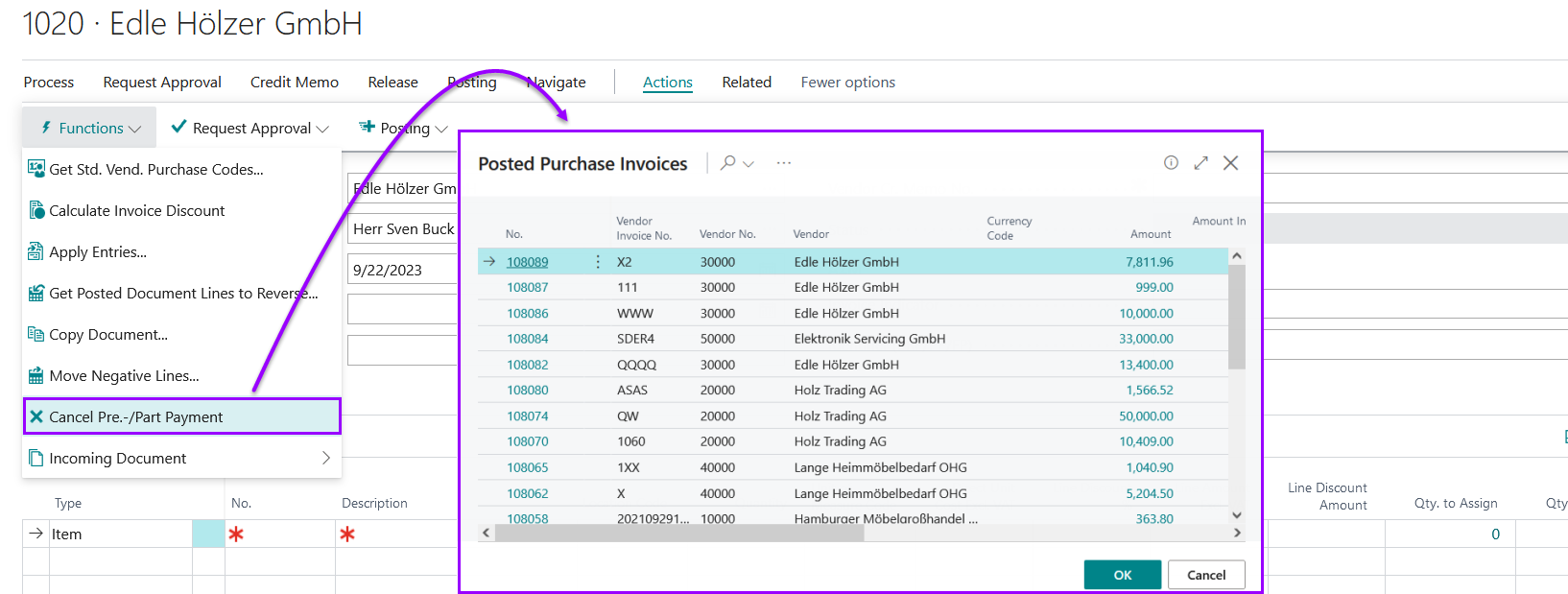
Task: Switch to the Related tab
Action: tap(747, 83)
